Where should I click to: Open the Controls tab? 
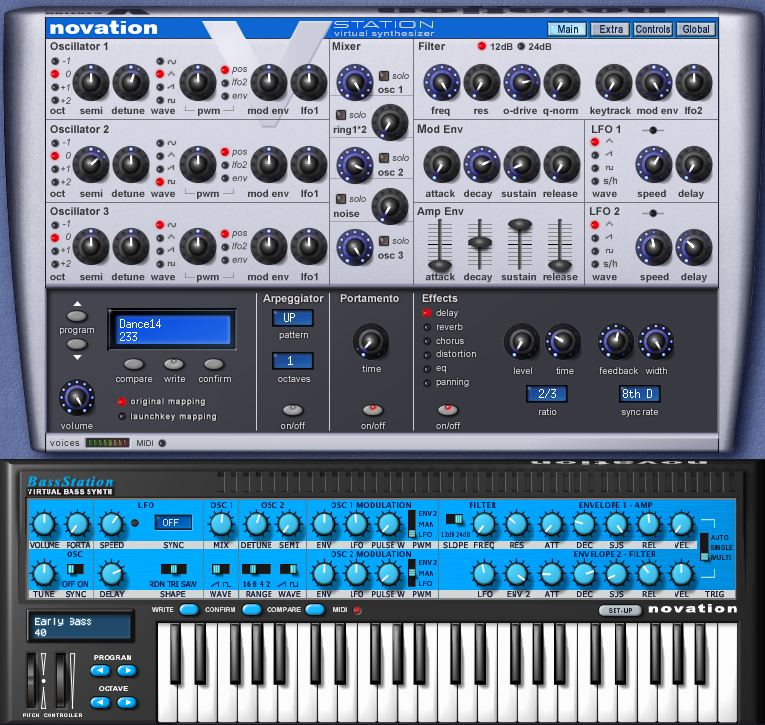coord(653,29)
